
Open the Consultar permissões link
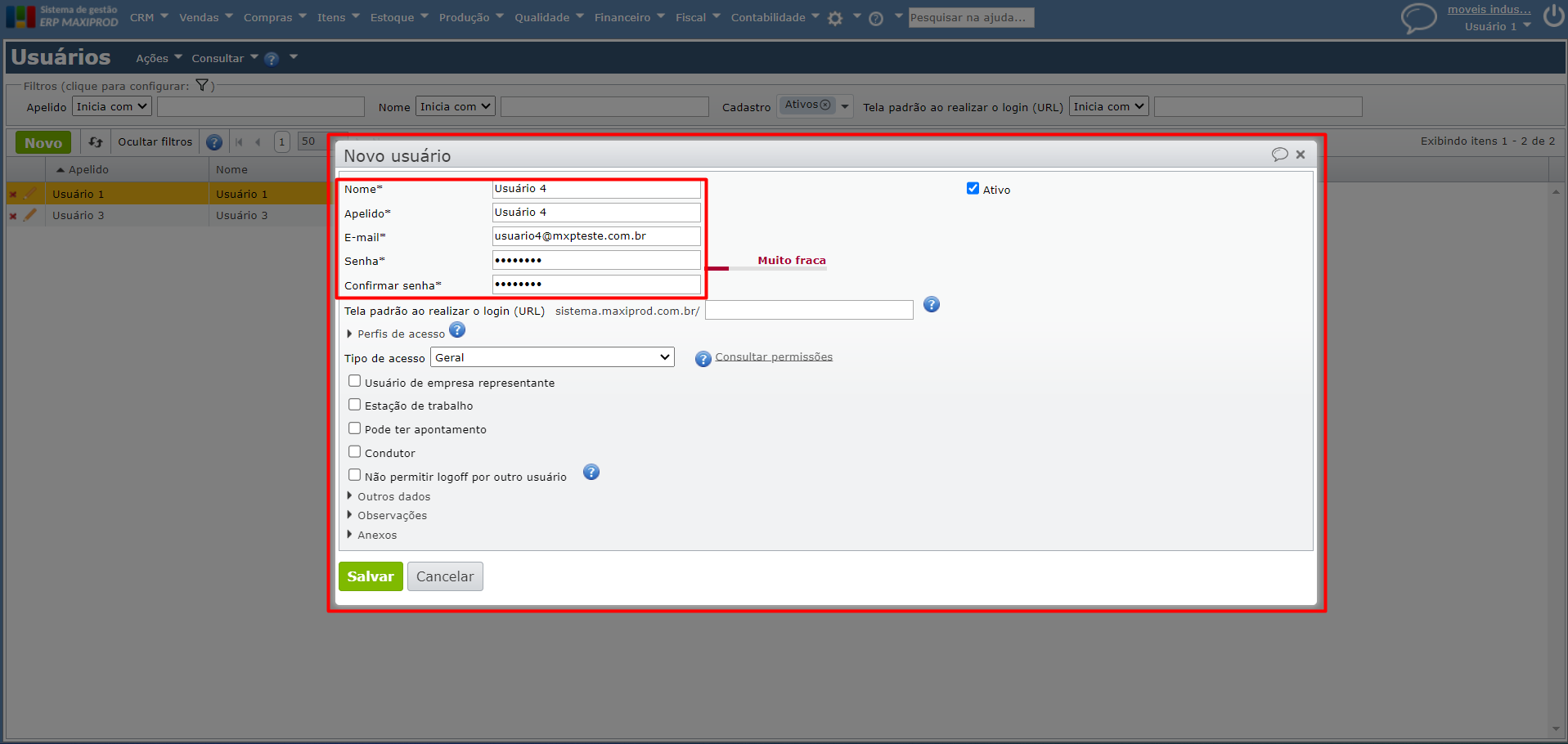(773, 357)
